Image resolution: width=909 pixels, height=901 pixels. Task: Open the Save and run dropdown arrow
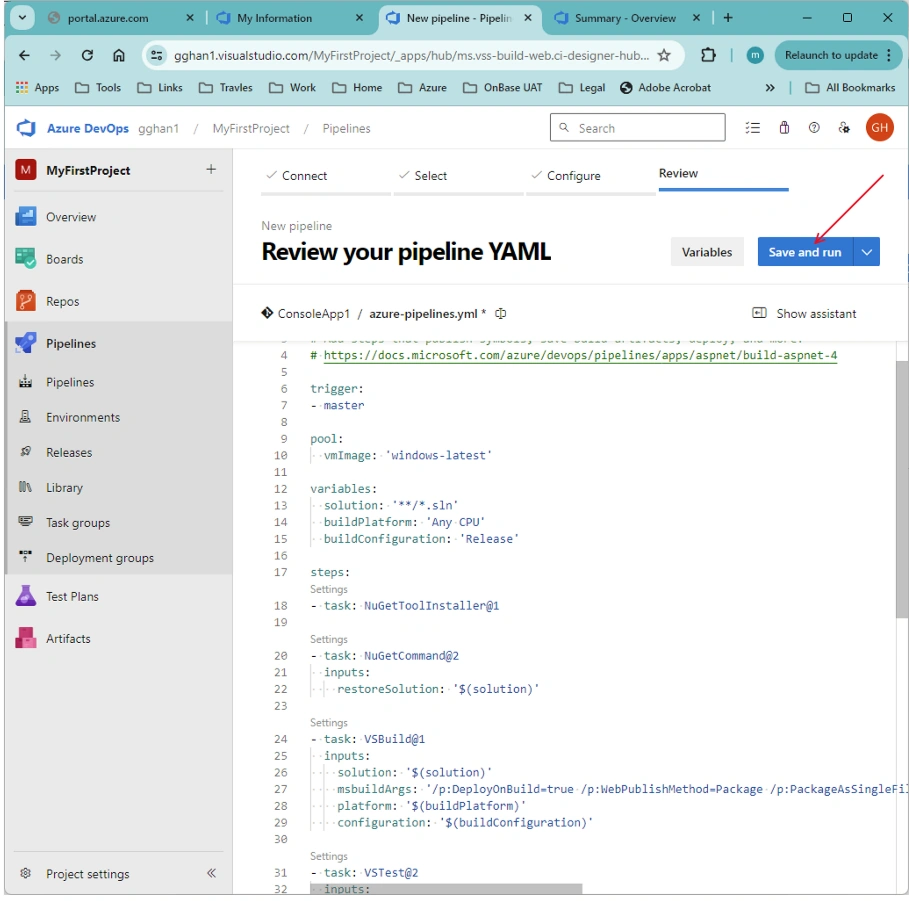[x=867, y=252]
